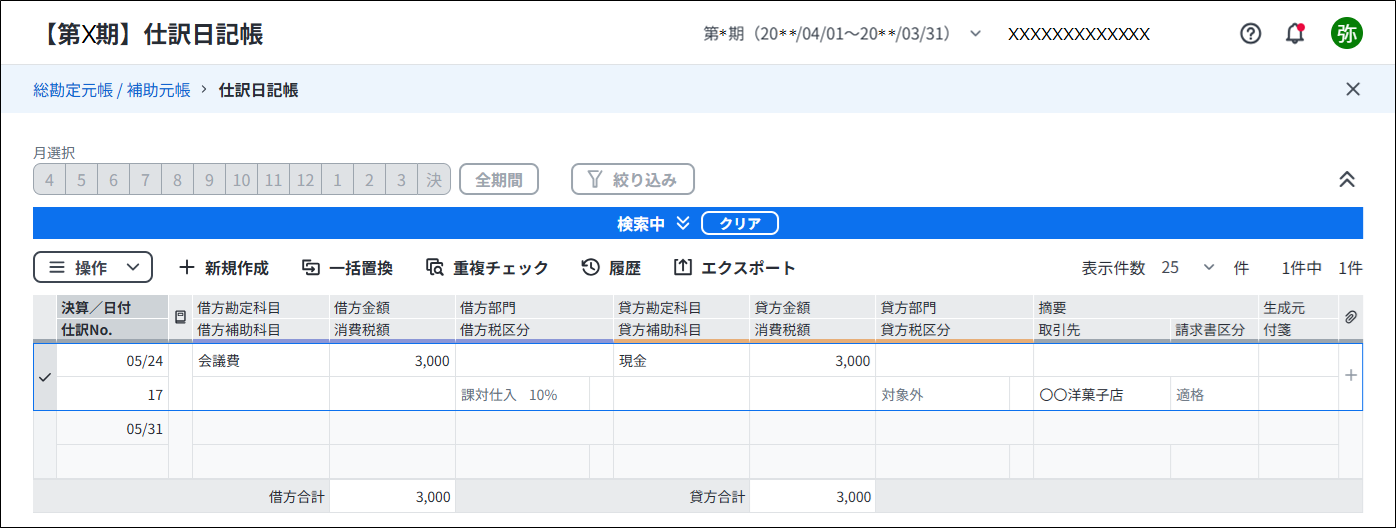Close the 仕訳日記帳 panel with X
The width and height of the screenshot is (1396, 528).
coord(1353,89)
